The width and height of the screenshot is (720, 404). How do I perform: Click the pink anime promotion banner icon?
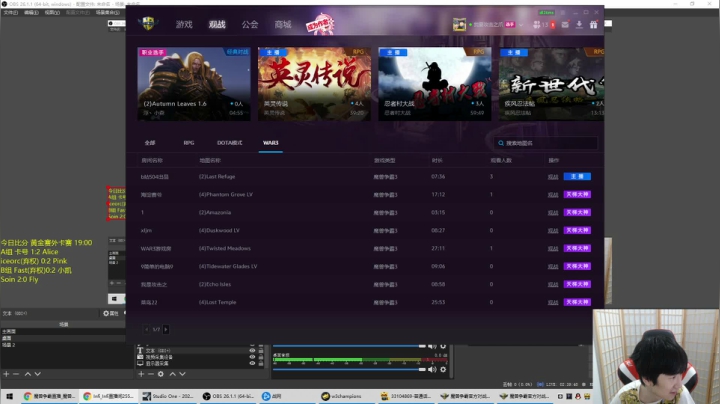click(x=320, y=24)
